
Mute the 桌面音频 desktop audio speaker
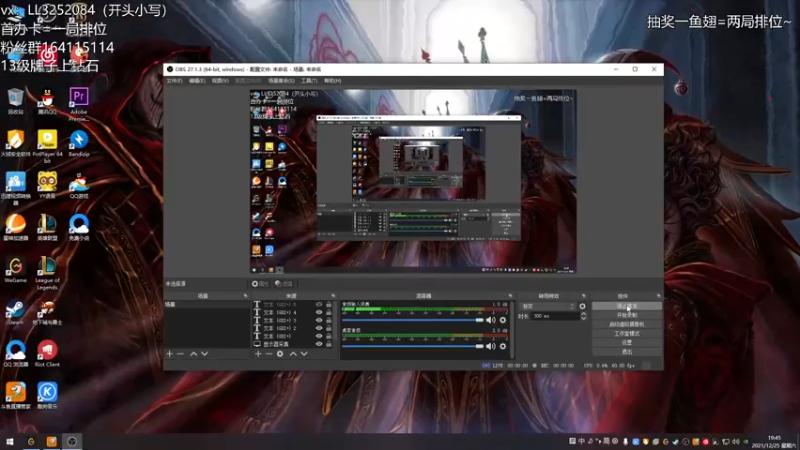pyautogui.click(x=490, y=346)
